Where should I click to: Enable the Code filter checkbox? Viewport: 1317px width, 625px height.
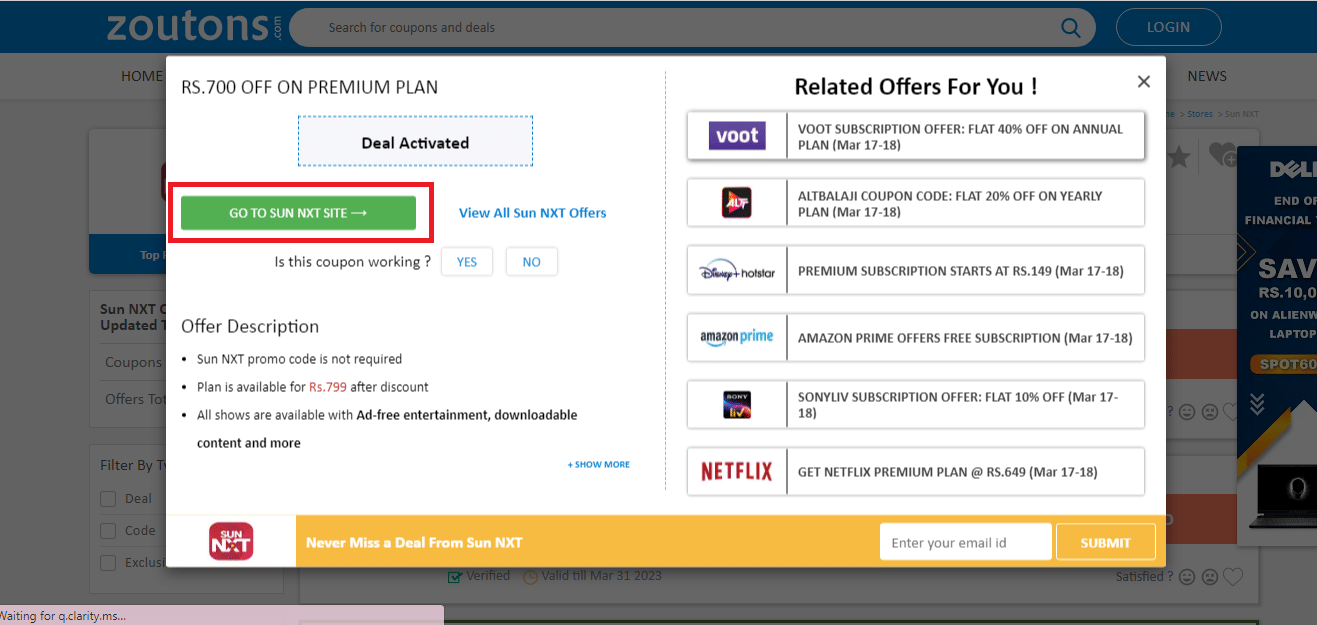(108, 530)
